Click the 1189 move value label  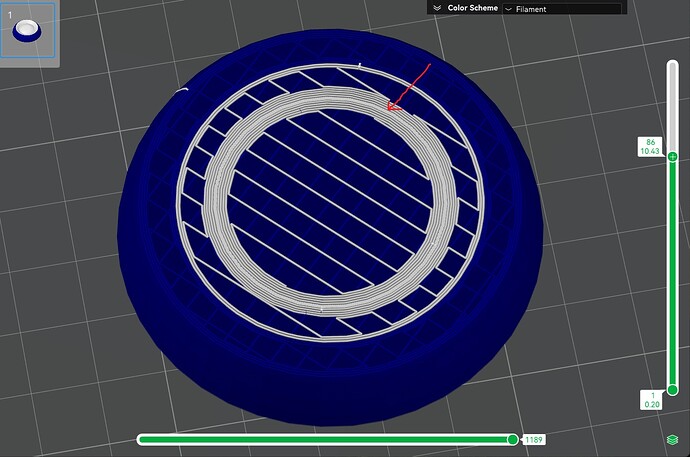pyautogui.click(x=534, y=440)
